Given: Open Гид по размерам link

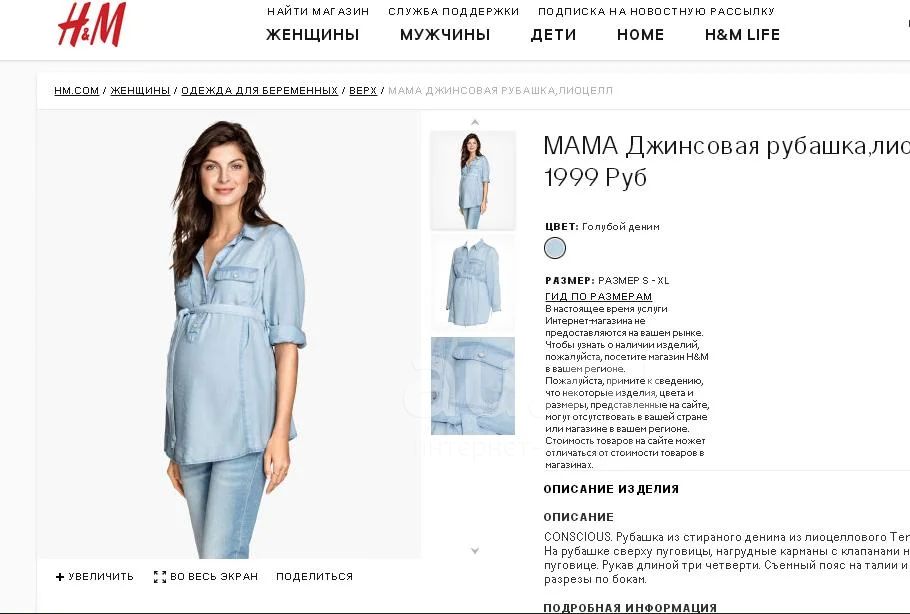Looking at the screenshot, I should (598, 297).
